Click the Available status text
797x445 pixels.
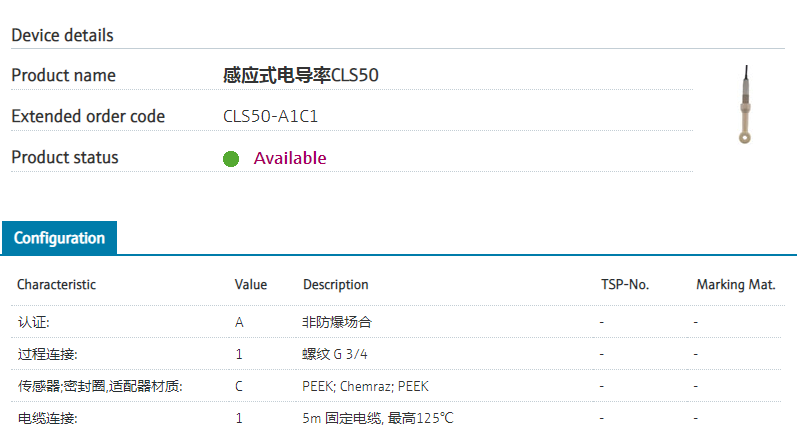(290, 158)
